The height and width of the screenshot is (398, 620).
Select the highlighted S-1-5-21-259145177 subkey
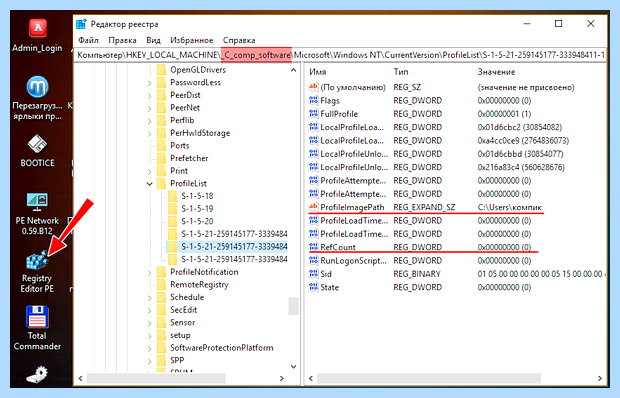click(234, 247)
